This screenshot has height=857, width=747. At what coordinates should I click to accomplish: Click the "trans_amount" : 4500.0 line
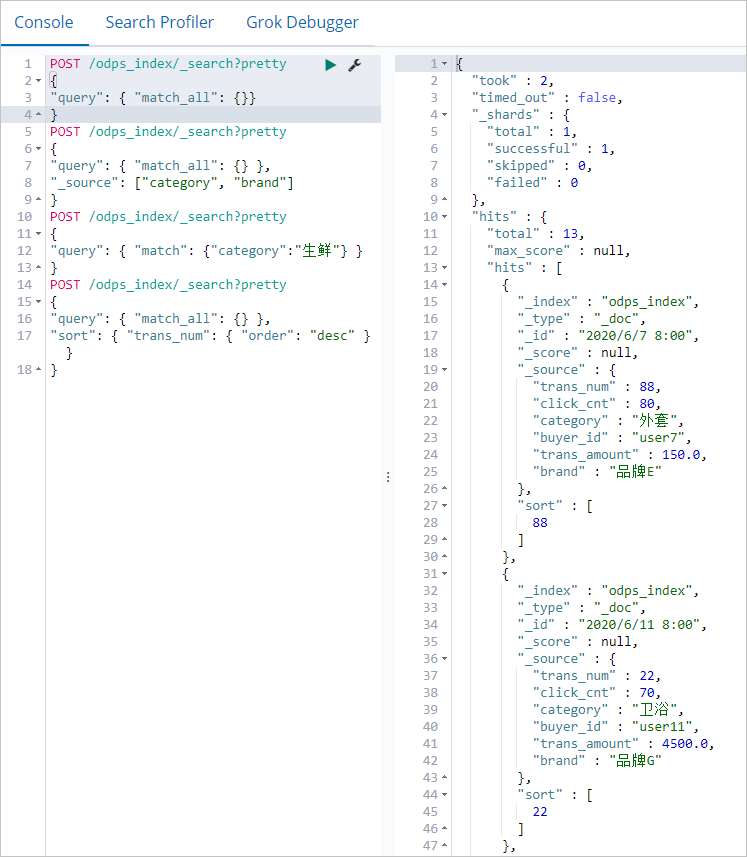624,744
